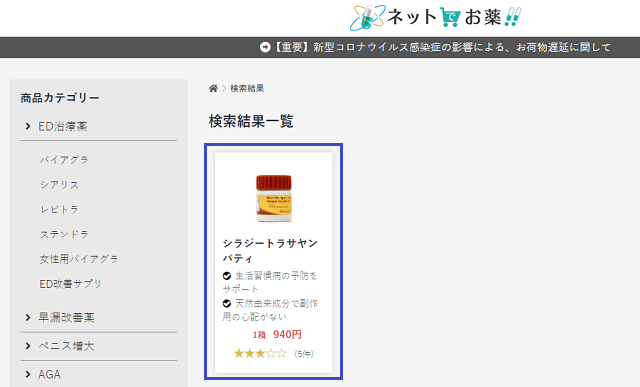Go home via the breadcrumb house icon

(x=213, y=88)
